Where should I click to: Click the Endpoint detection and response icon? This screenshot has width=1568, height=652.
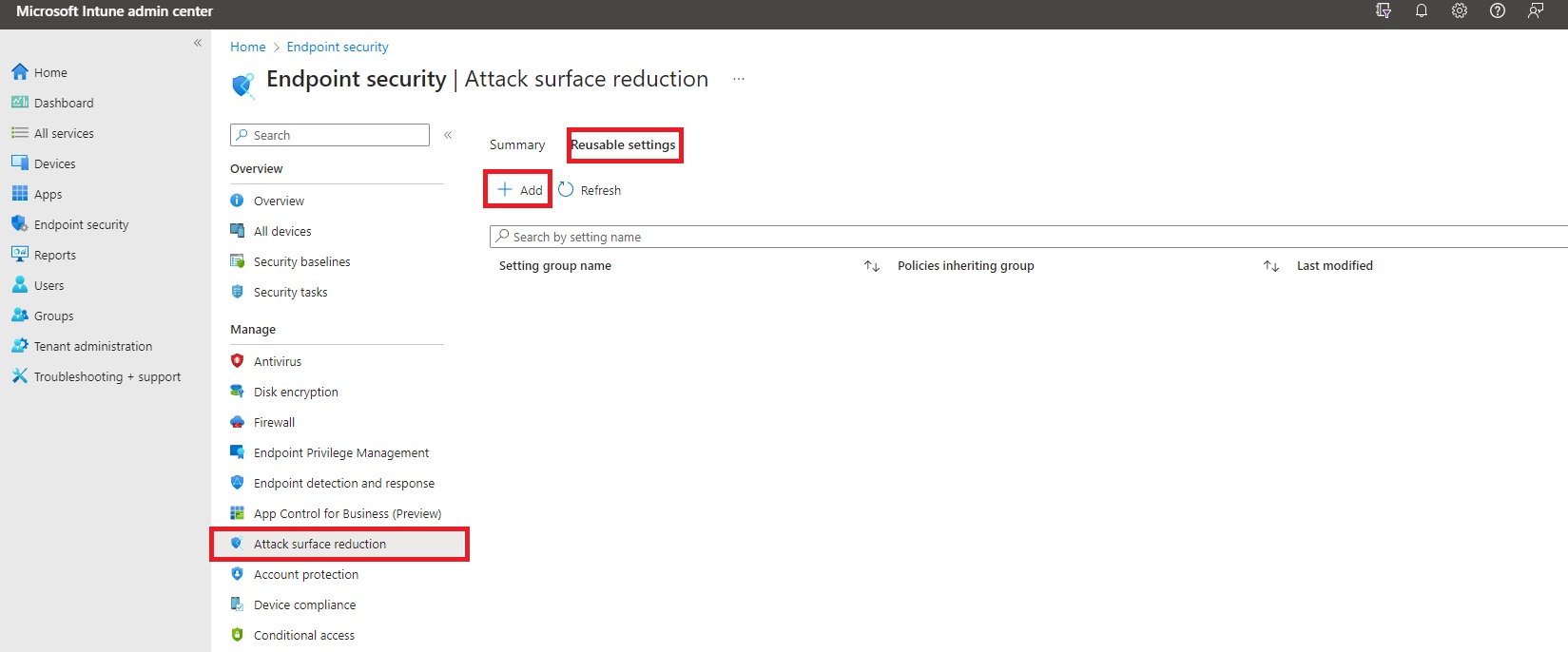238,483
